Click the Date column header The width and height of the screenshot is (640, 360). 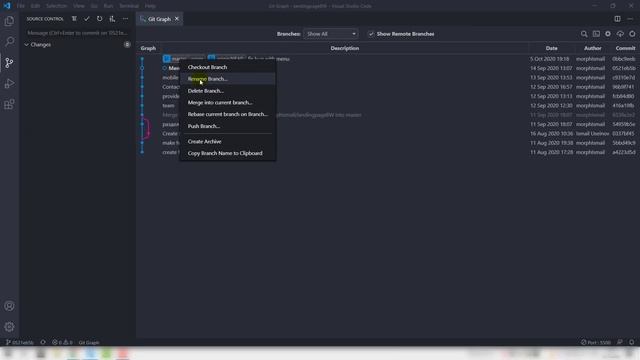(551, 48)
